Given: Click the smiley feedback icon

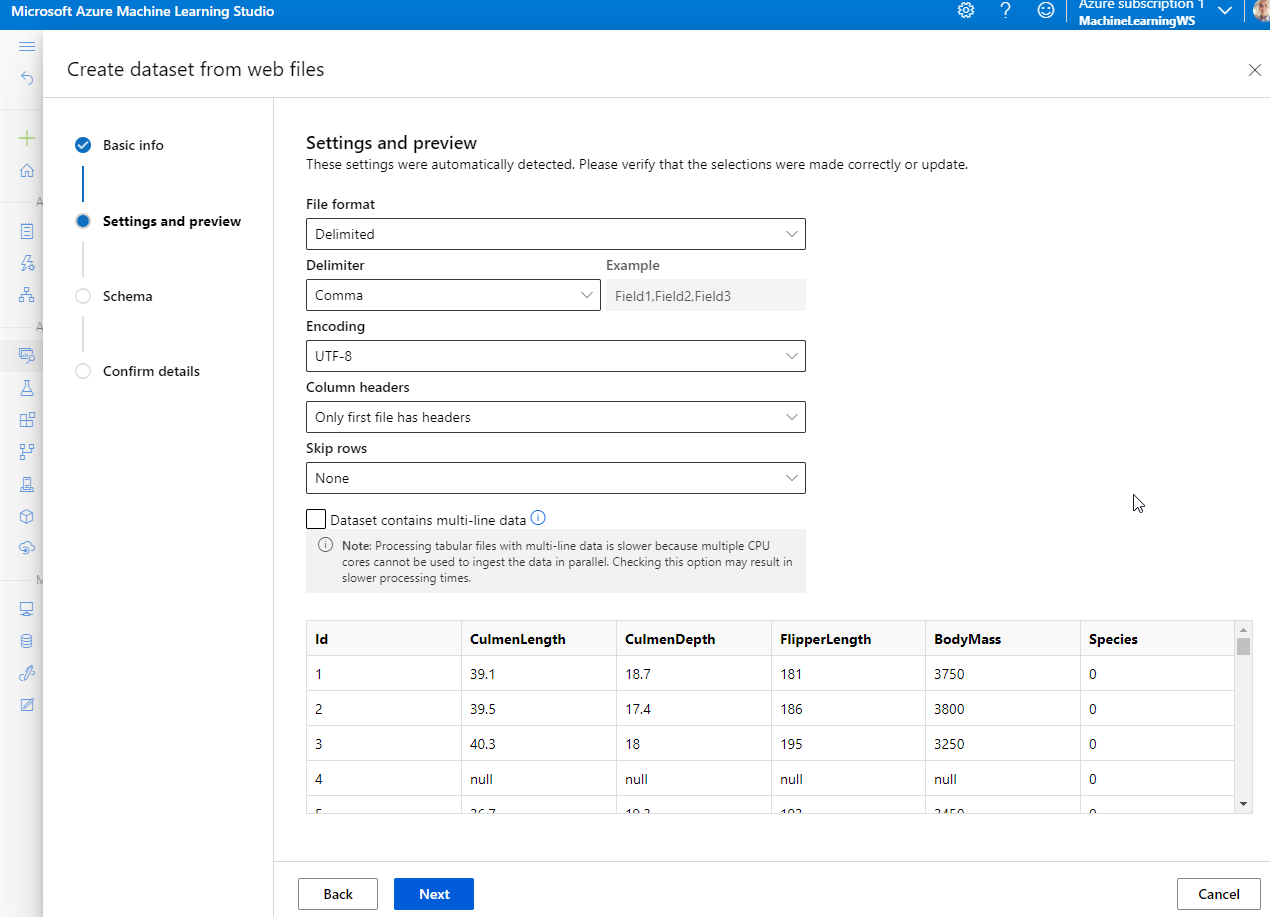Looking at the screenshot, I should (1046, 11).
